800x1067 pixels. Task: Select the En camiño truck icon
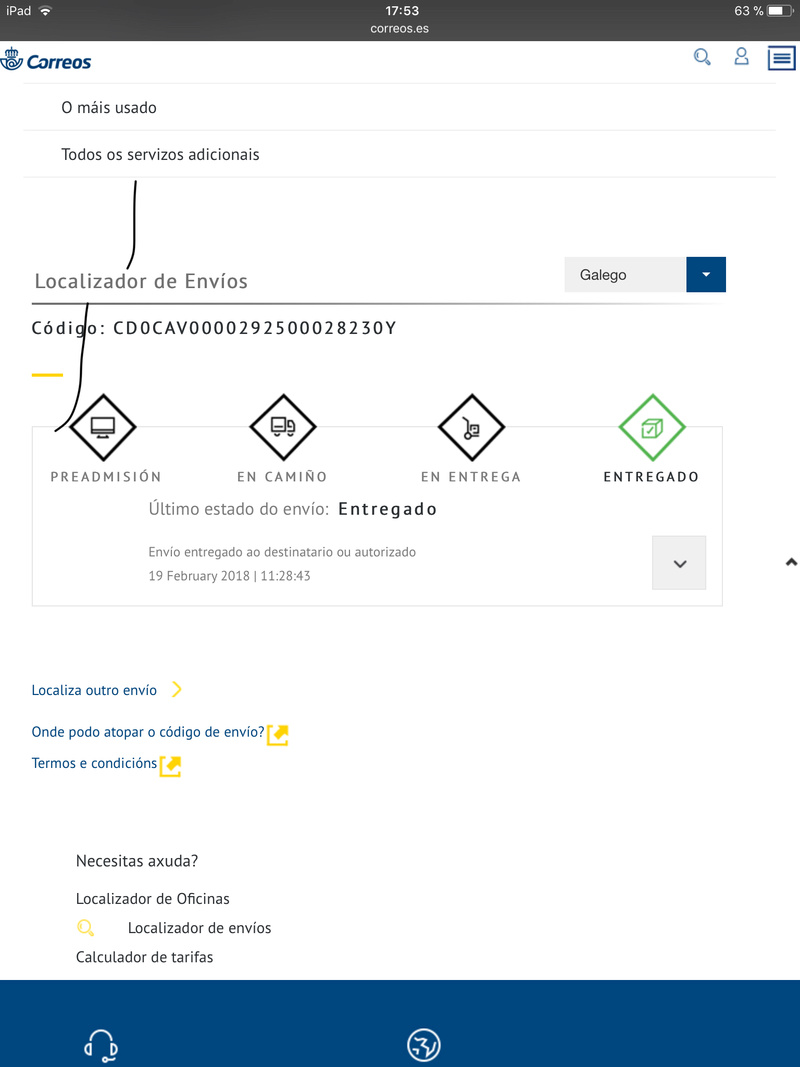click(283, 427)
